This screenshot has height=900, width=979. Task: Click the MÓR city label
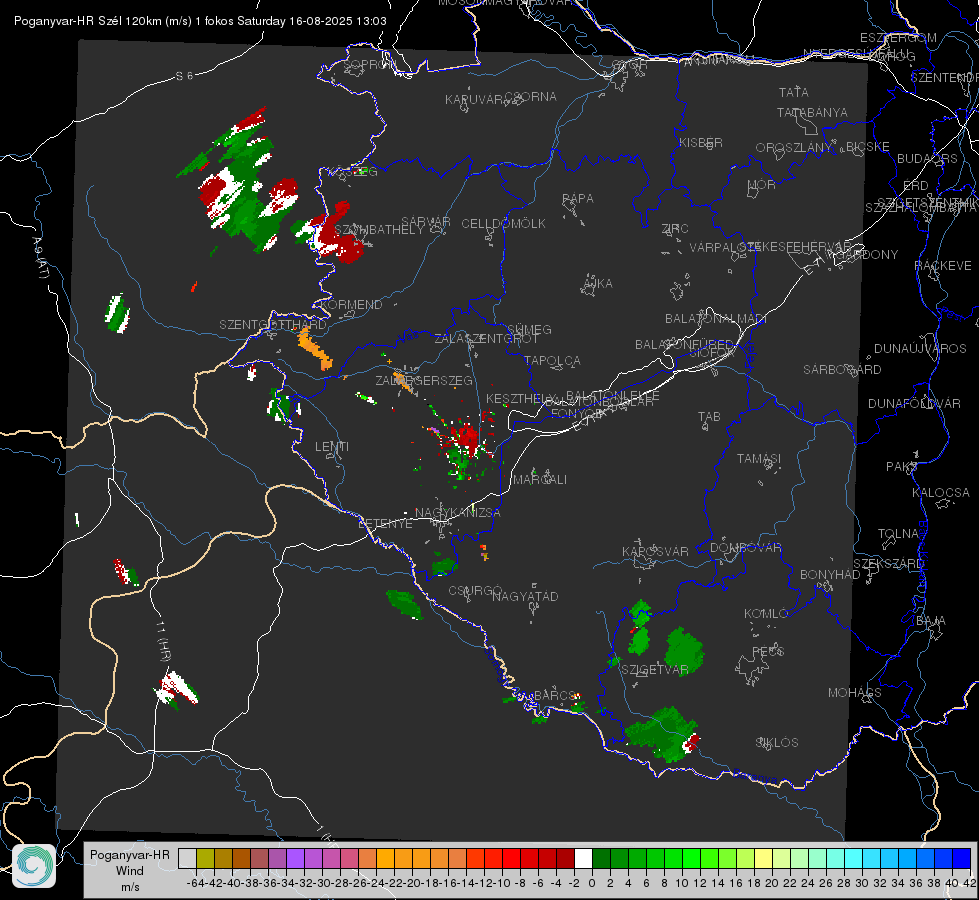tap(762, 185)
